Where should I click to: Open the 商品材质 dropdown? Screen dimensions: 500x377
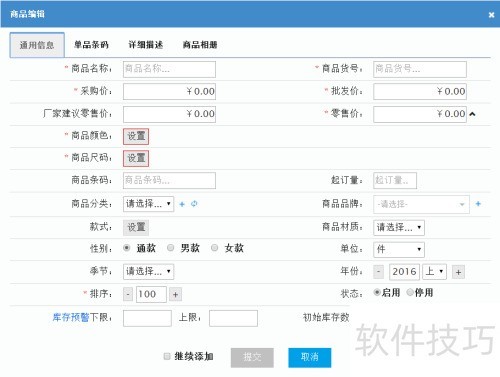pos(399,227)
